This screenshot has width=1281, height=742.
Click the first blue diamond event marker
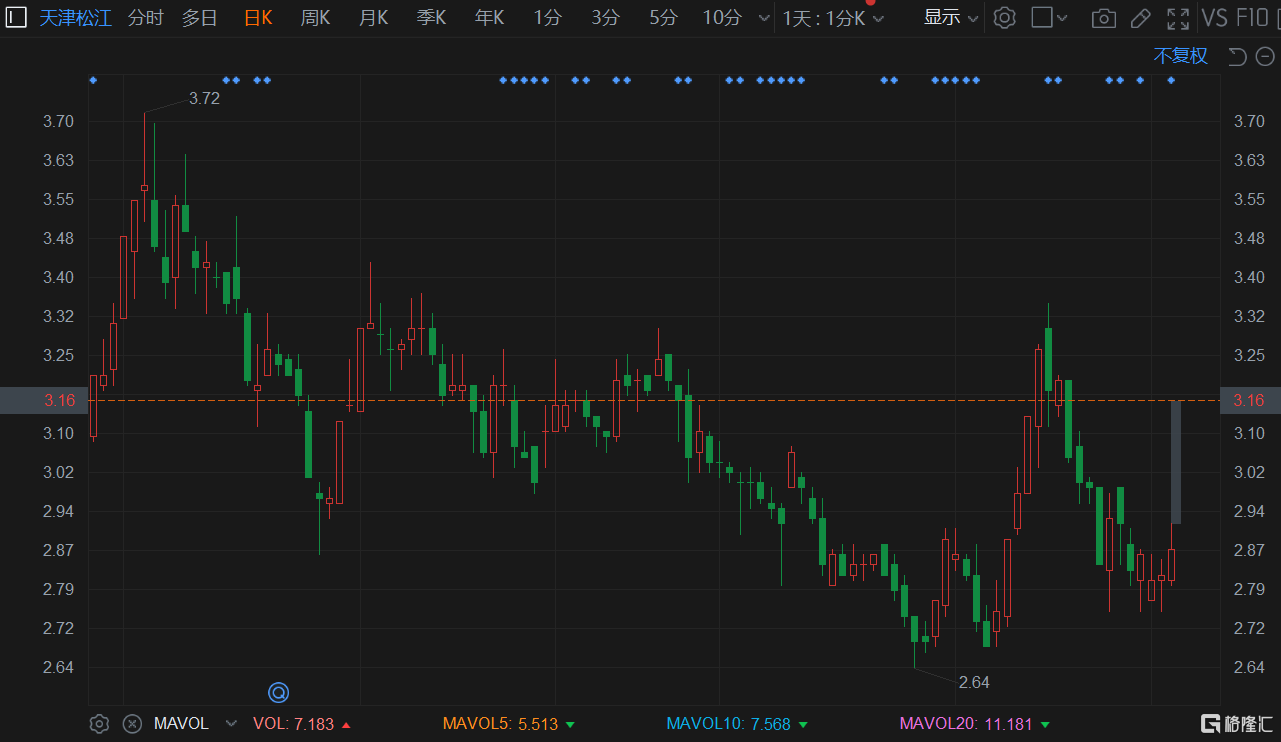(x=93, y=80)
